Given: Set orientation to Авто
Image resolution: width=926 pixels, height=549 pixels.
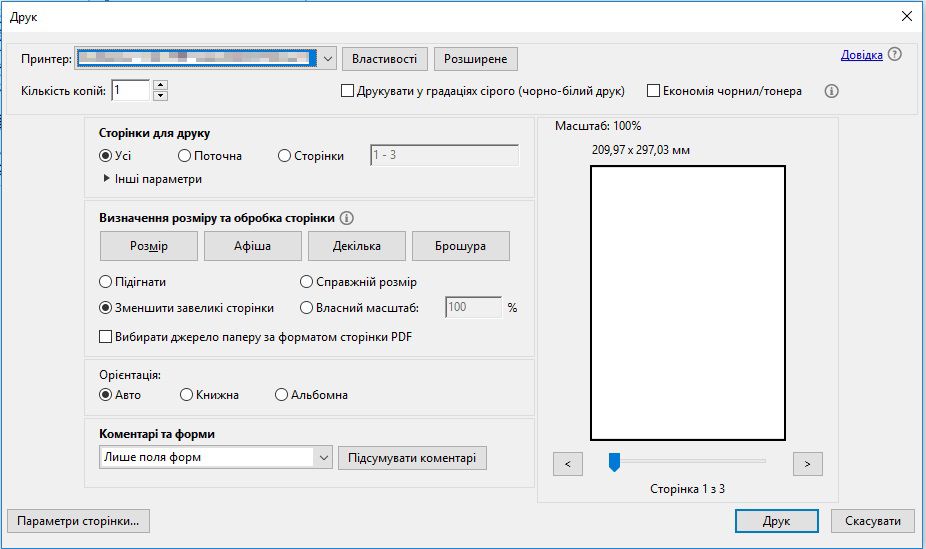Looking at the screenshot, I should (x=105, y=394).
